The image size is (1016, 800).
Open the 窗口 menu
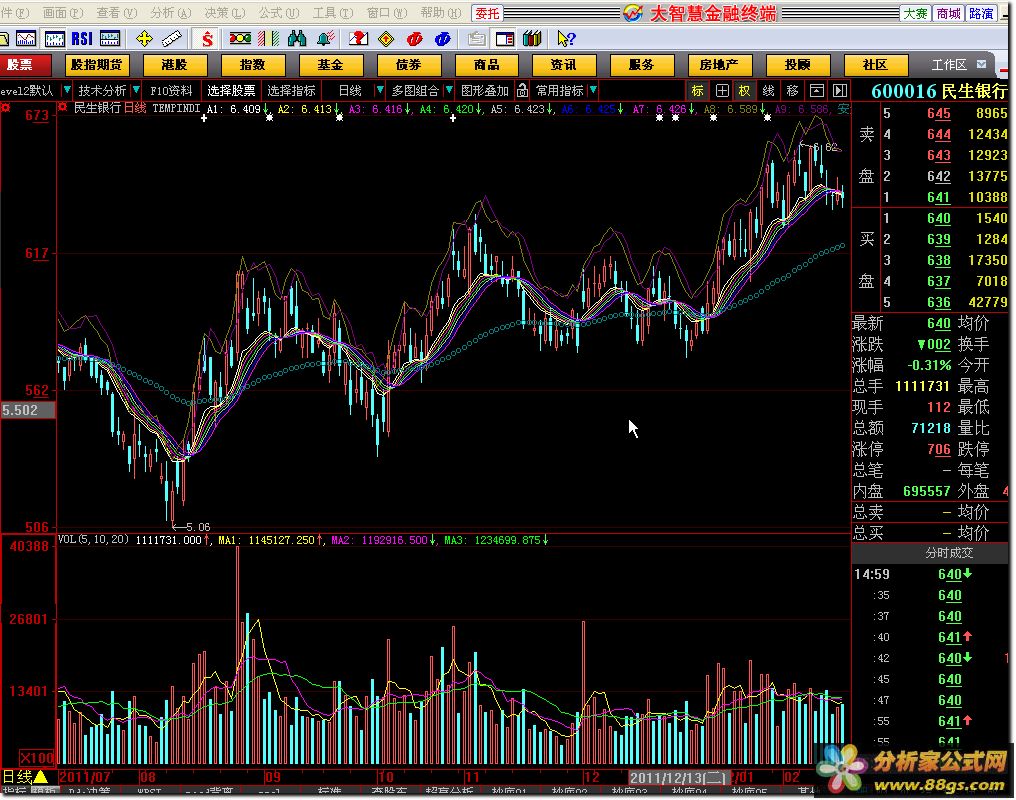[x=387, y=13]
